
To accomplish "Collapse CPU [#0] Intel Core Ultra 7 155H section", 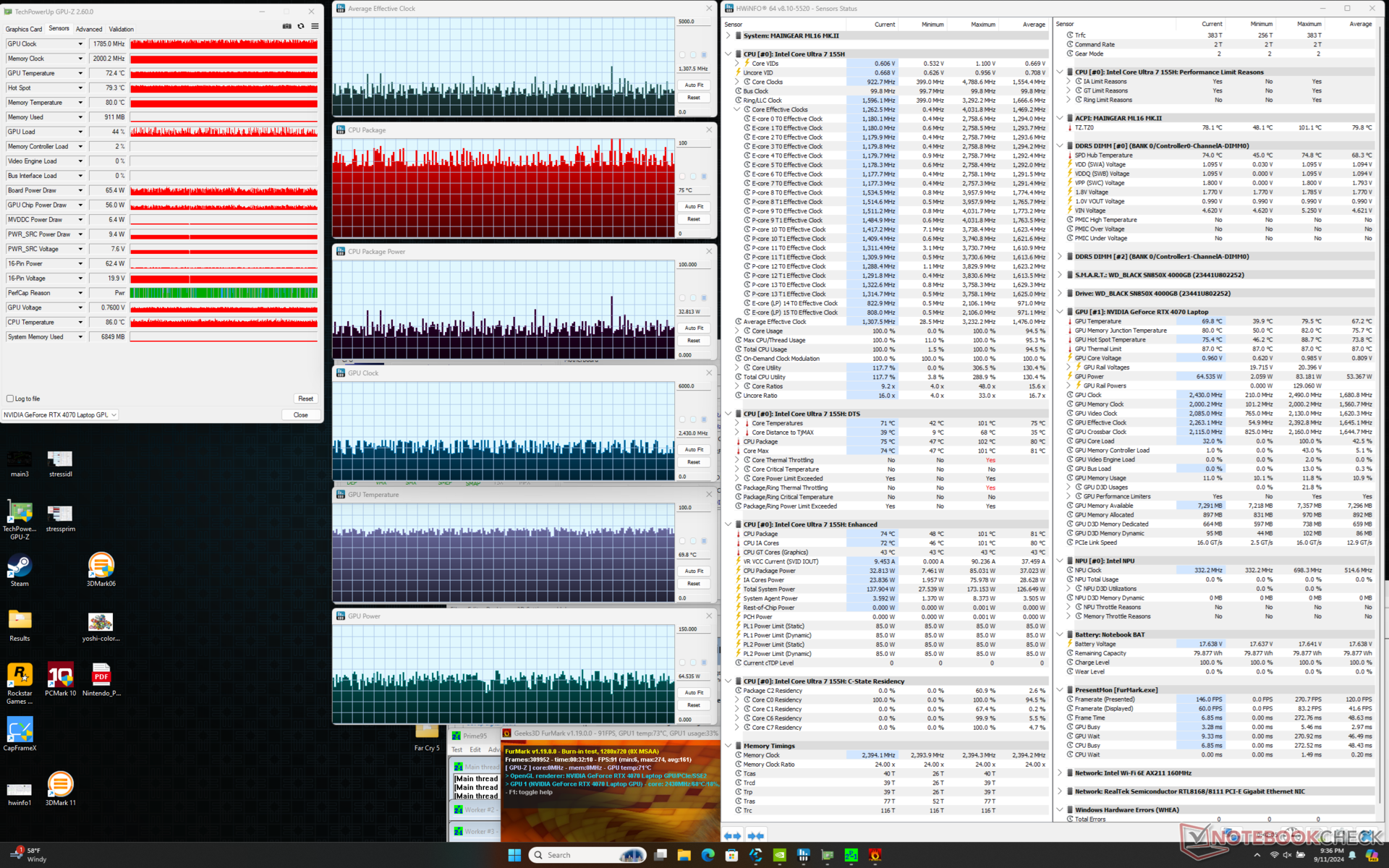I will coord(729,54).
